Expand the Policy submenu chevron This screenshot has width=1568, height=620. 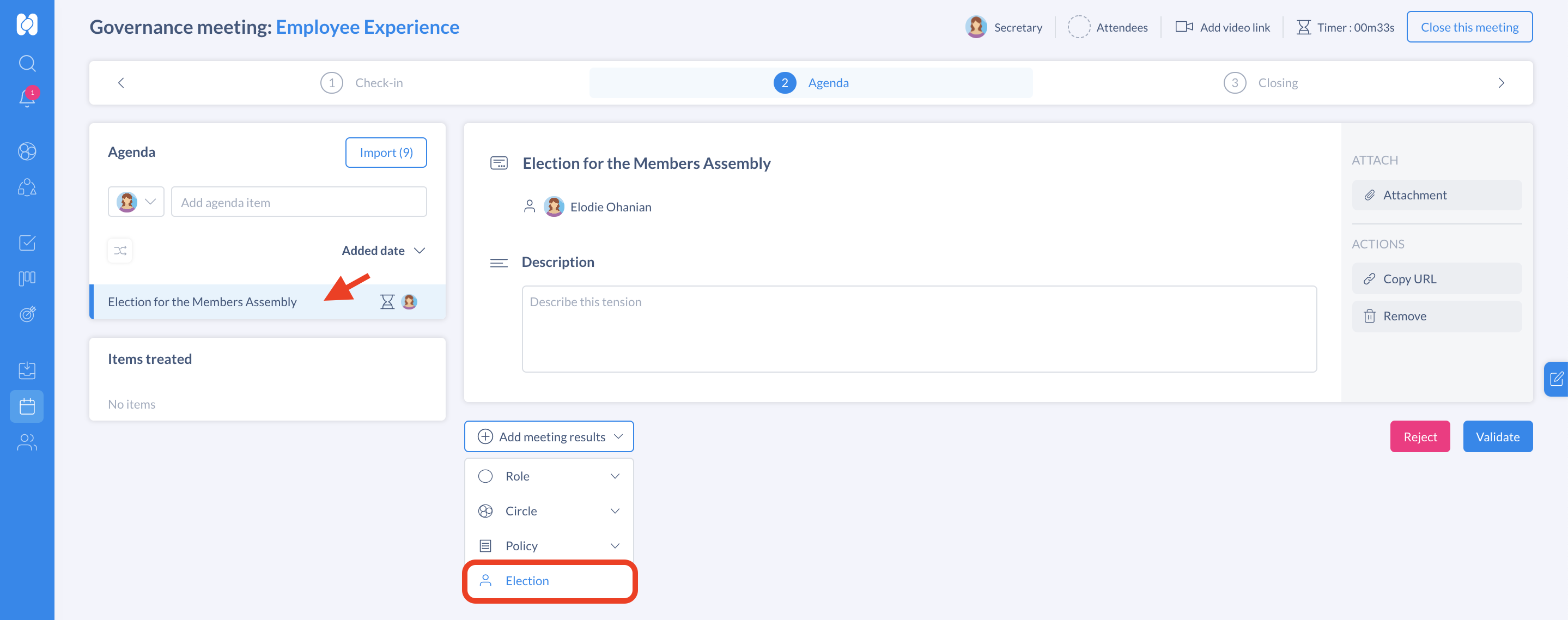pos(615,545)
